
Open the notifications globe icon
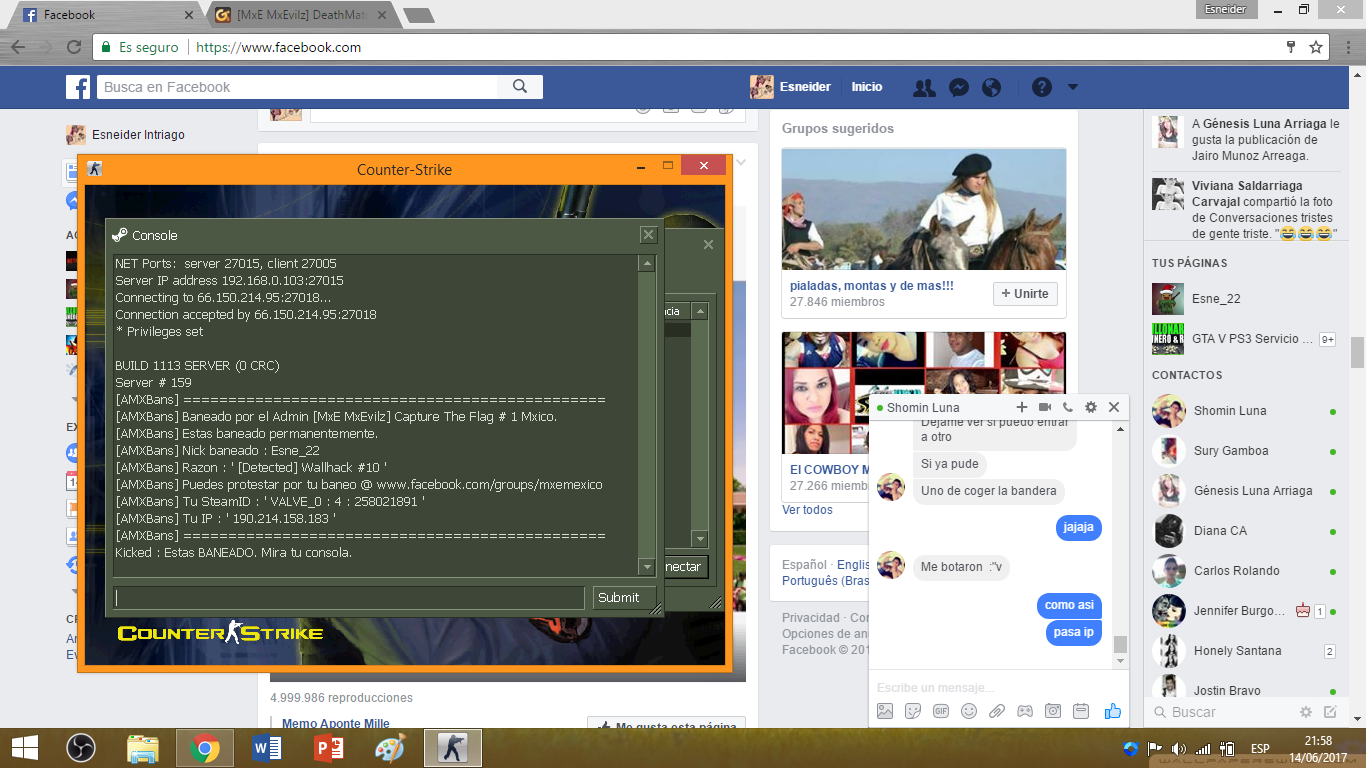pyautogui.click(x=992, y=87)
